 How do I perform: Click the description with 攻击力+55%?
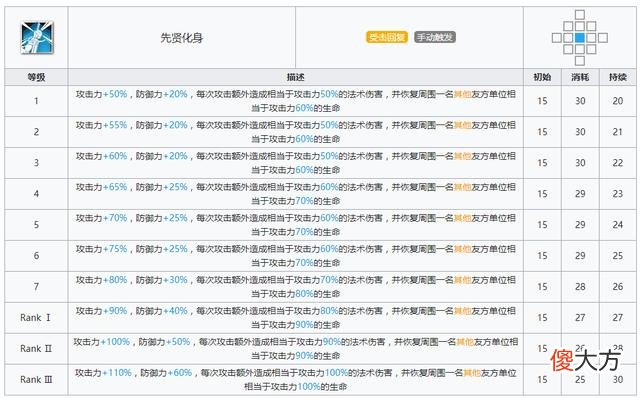pyautogui.click(x=296, y=132)
